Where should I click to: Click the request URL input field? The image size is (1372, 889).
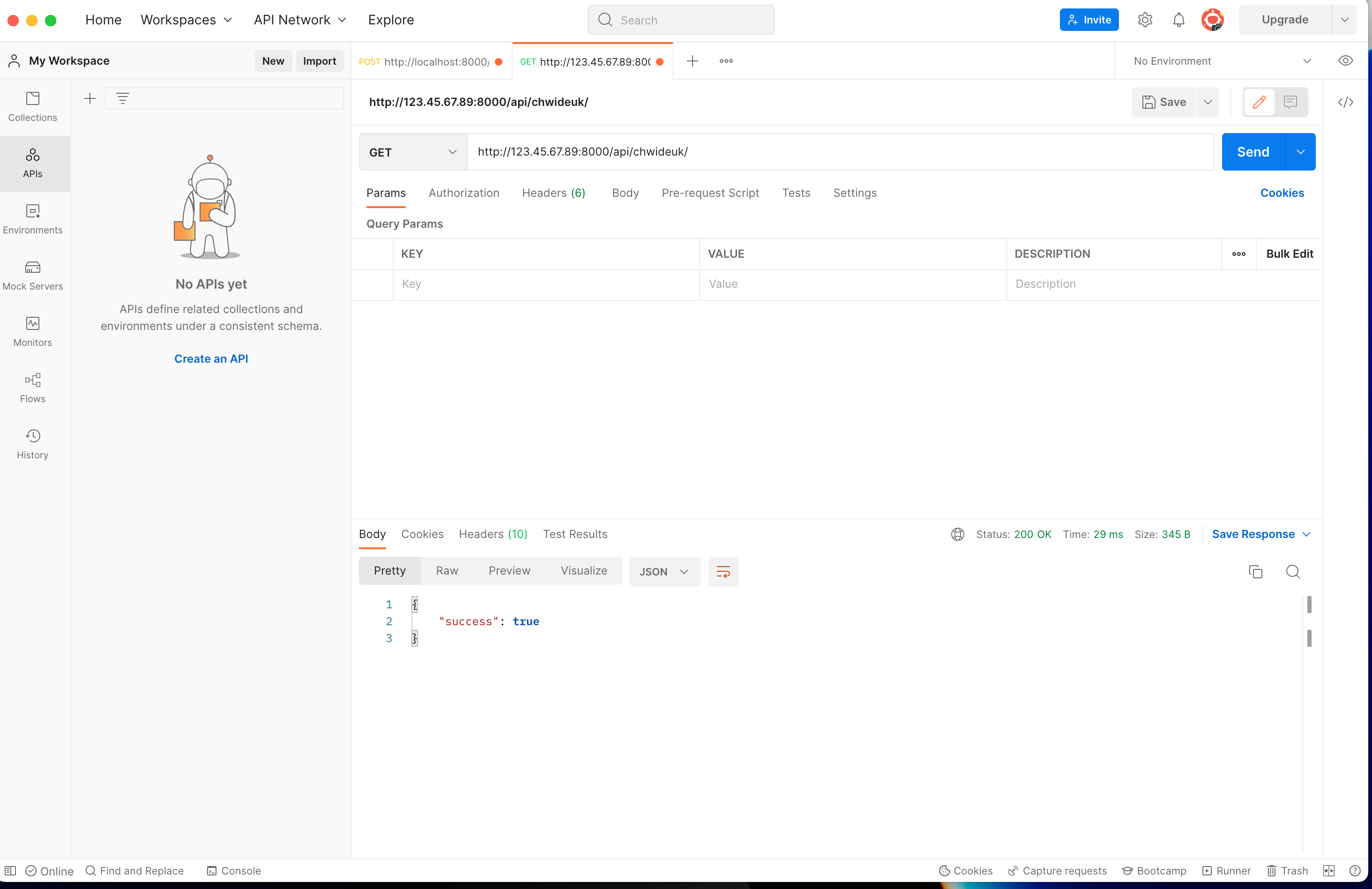[839, 152]
